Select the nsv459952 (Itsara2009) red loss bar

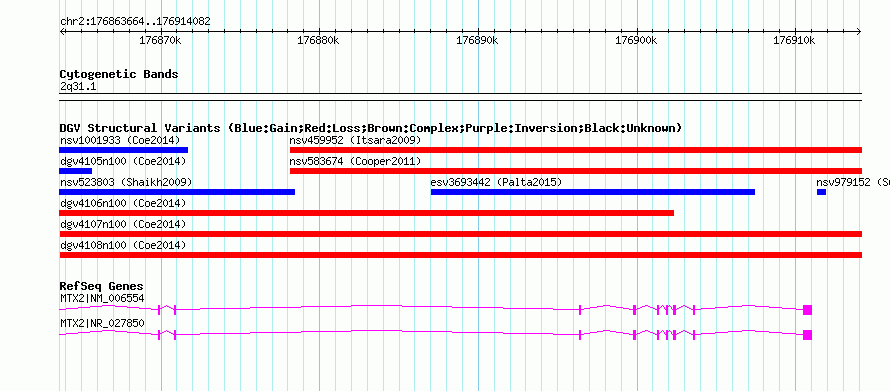[576, 150]
